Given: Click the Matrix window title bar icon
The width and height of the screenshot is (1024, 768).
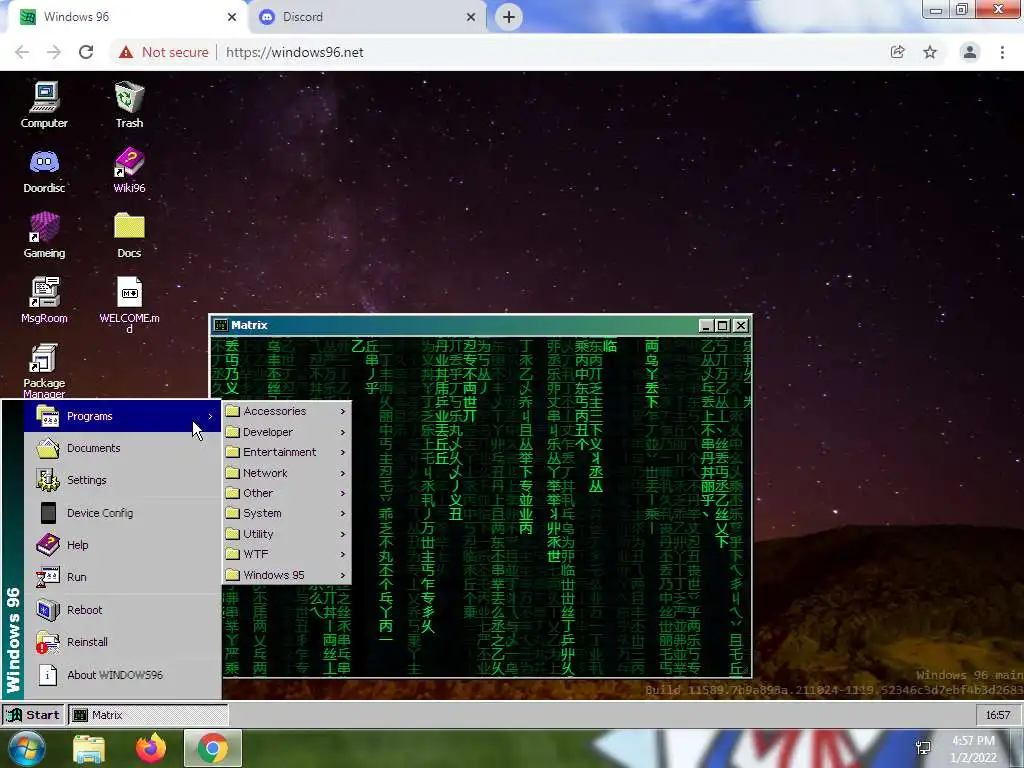Looking at the screenshot, I should coord(221,325).
